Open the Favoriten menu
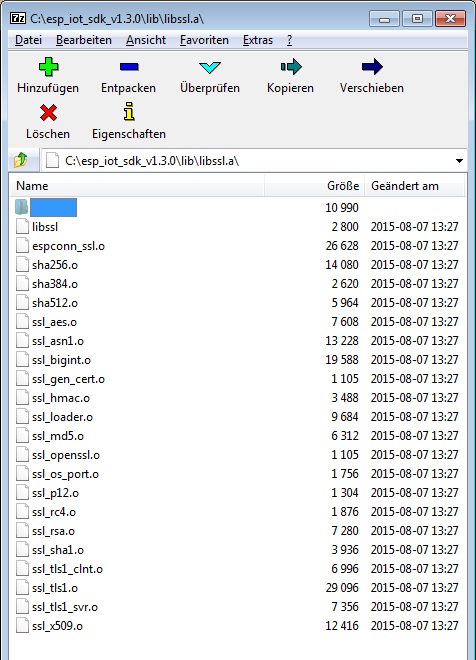This screenshot has width=476, height=660. point(204,40)
